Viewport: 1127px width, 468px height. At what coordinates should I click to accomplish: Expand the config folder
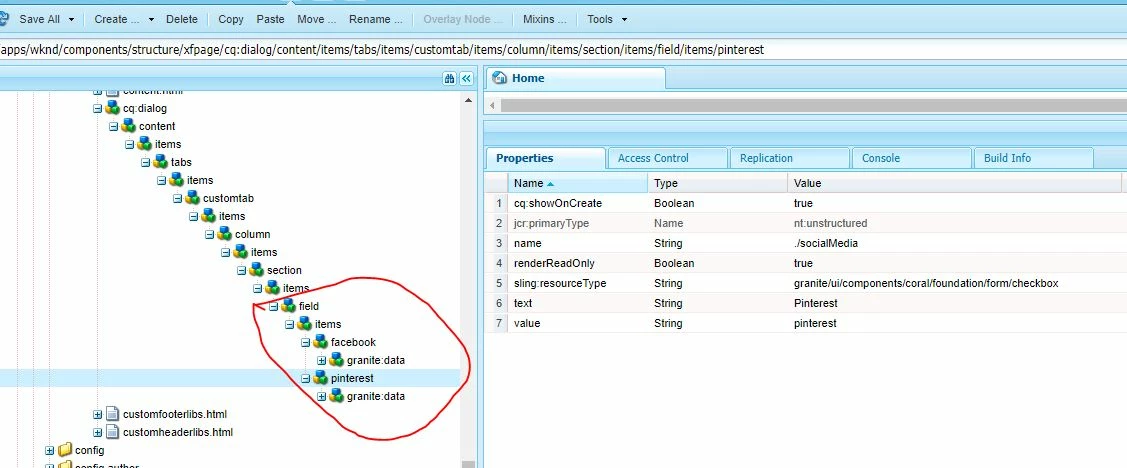pos(50,451)
